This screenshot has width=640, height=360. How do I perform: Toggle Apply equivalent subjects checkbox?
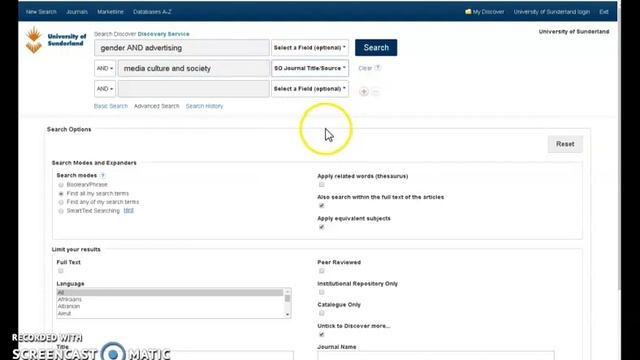322,227
